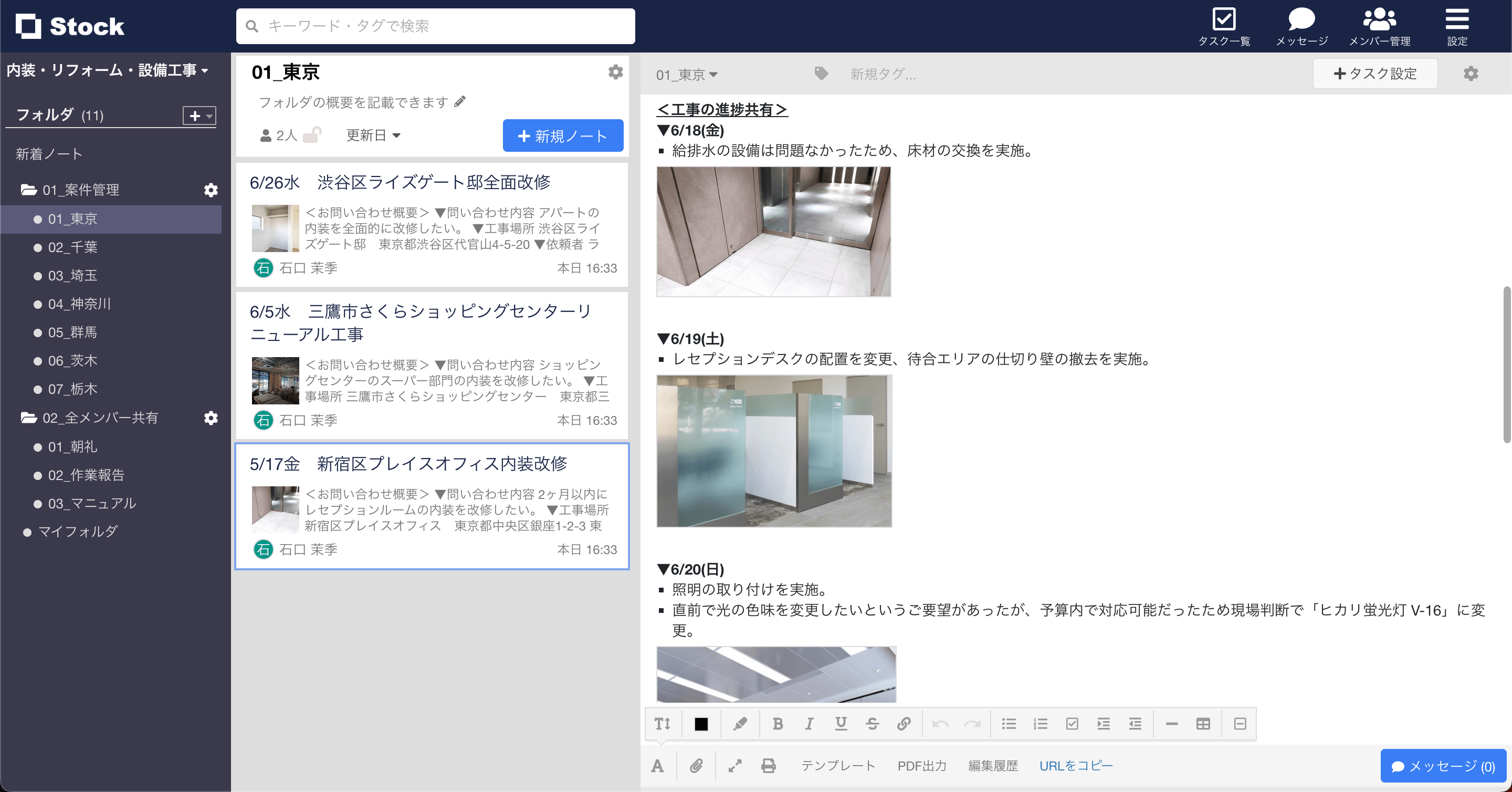Print the note with the printer icon

tap(768, 766)
